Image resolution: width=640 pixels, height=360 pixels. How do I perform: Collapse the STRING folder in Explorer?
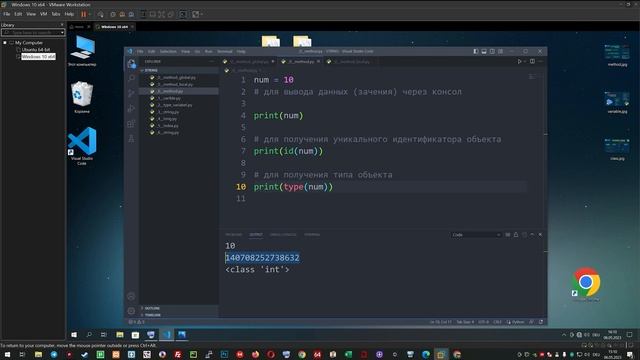(x=179, y=70)
